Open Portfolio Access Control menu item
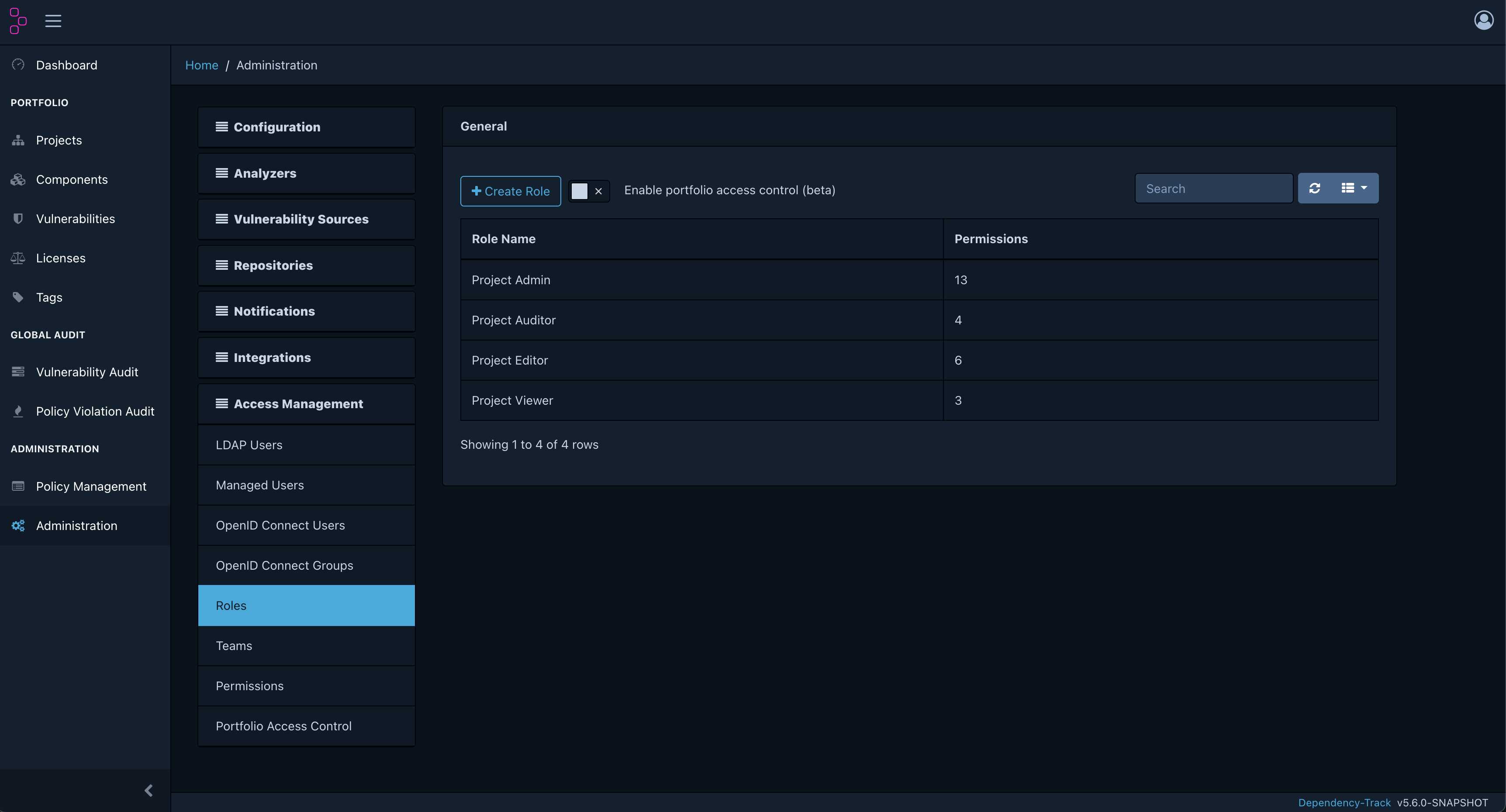This screenshot has height=812, width=1506. (x=306, y=726)
